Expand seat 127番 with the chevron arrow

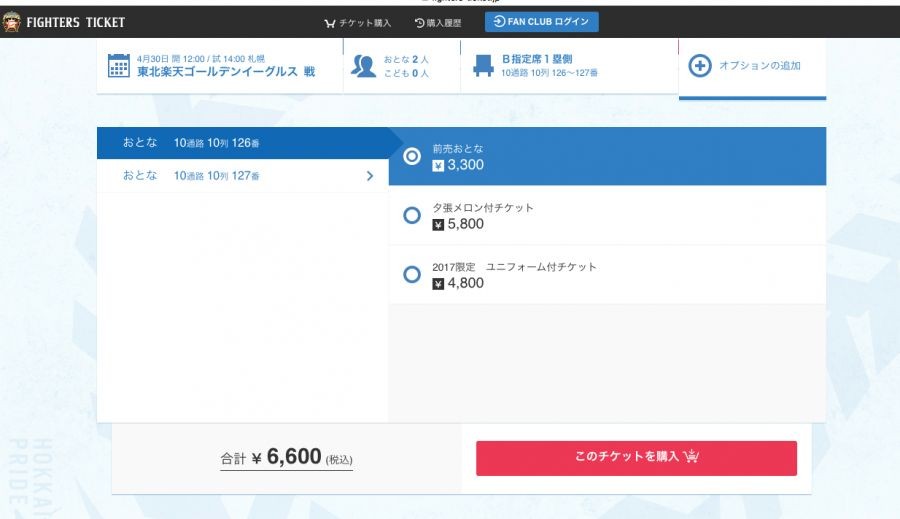370,176
